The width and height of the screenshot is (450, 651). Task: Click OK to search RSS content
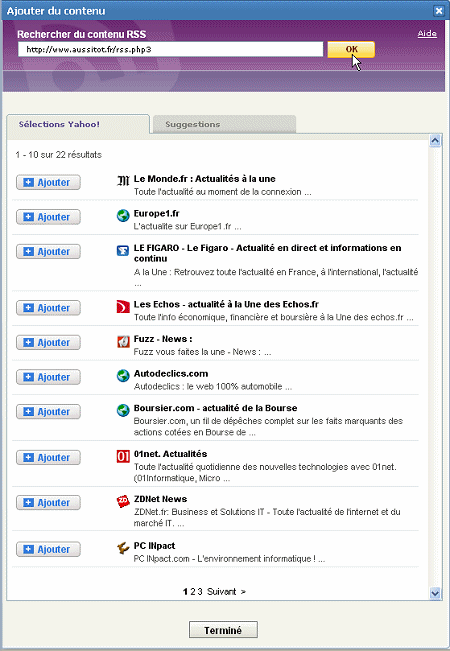pyautogui.click(x=351, y=49)
